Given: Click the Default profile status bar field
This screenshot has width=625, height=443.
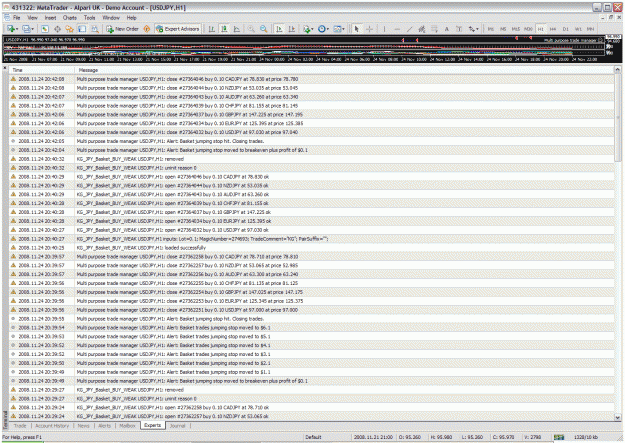Looking at the screenshot, I should pyautogui.click(x=314, y=437).
